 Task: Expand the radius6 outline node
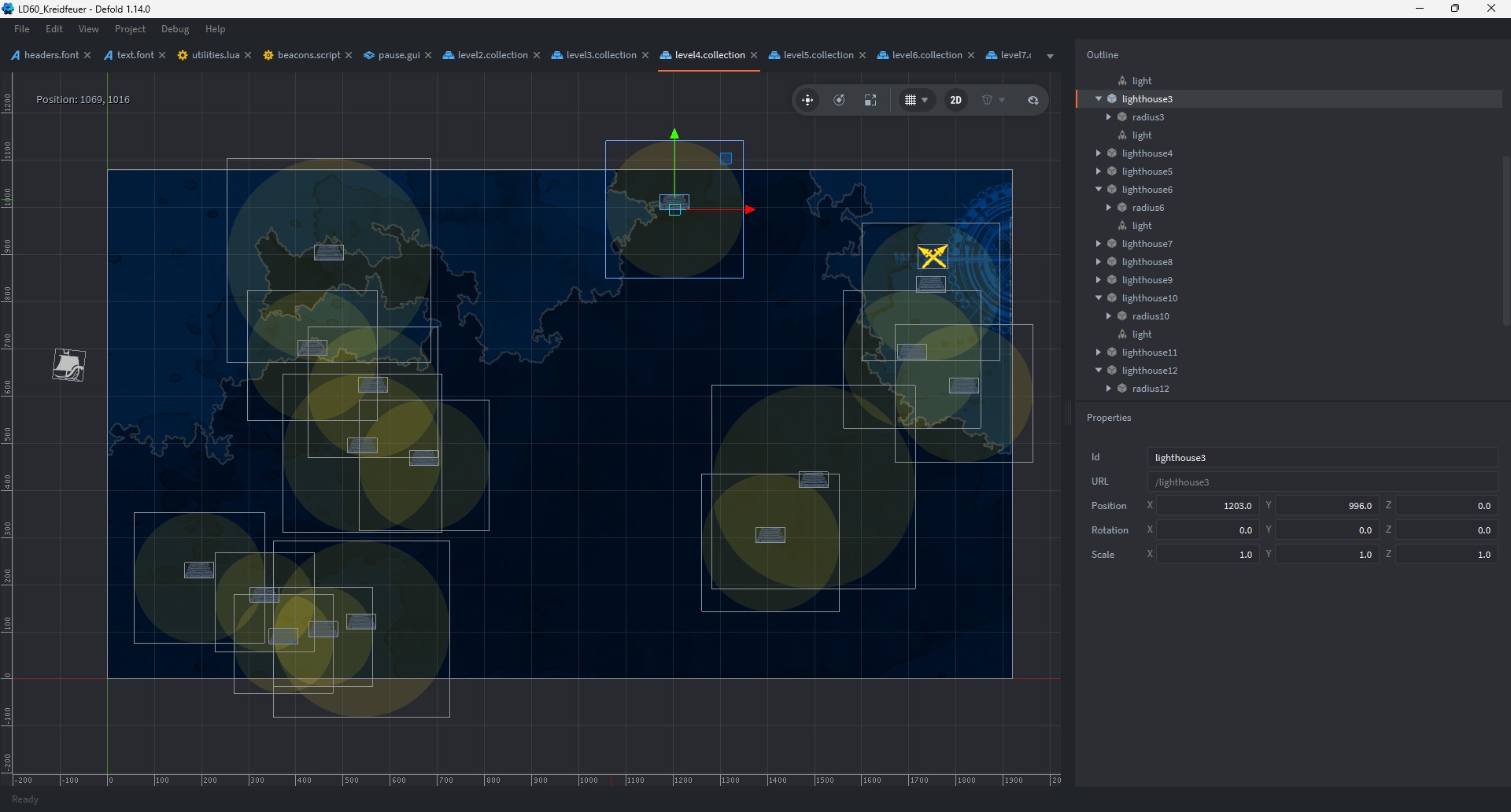tap(1109, 208)
